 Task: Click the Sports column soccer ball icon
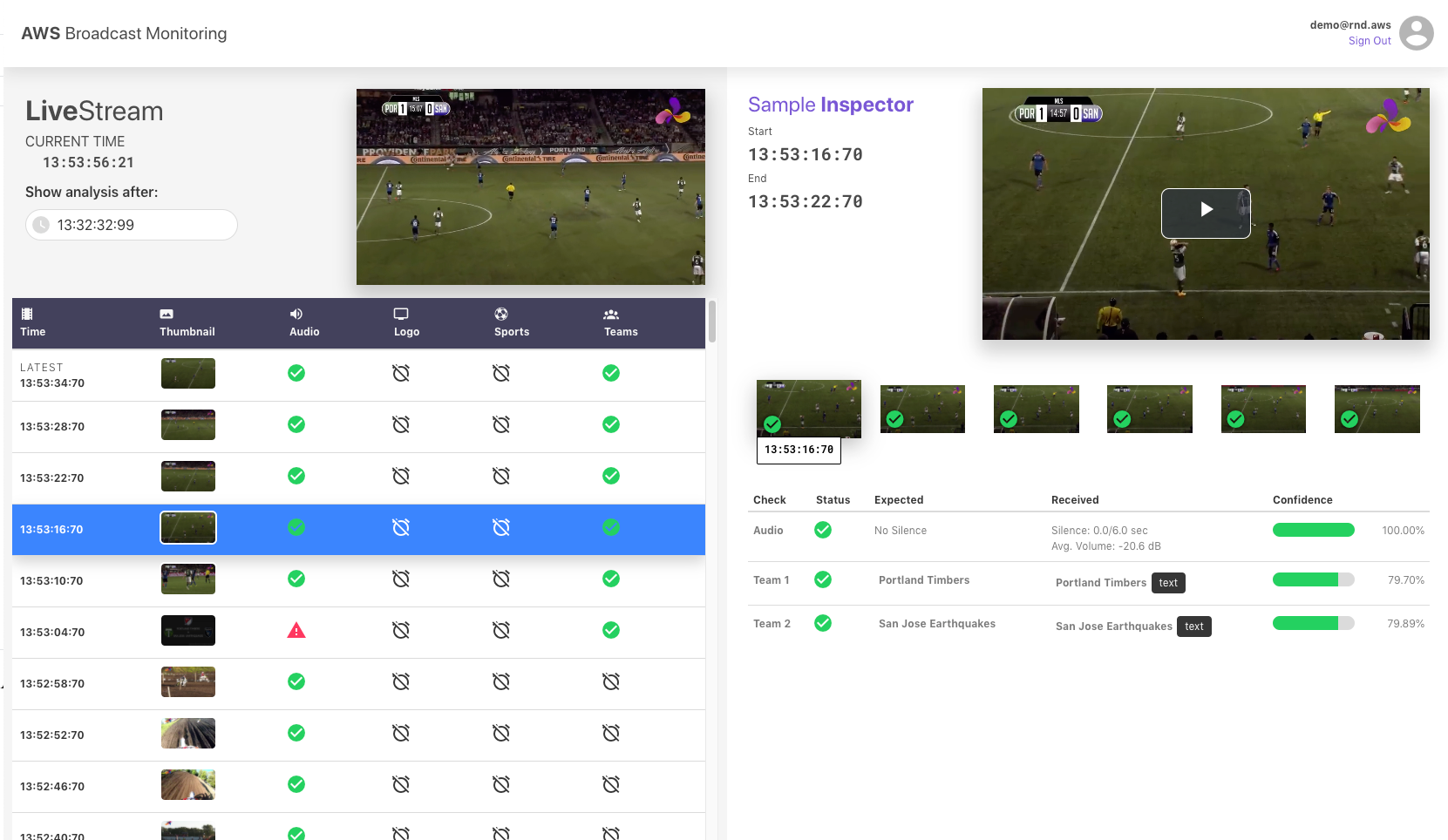click(x=501, y=314)
